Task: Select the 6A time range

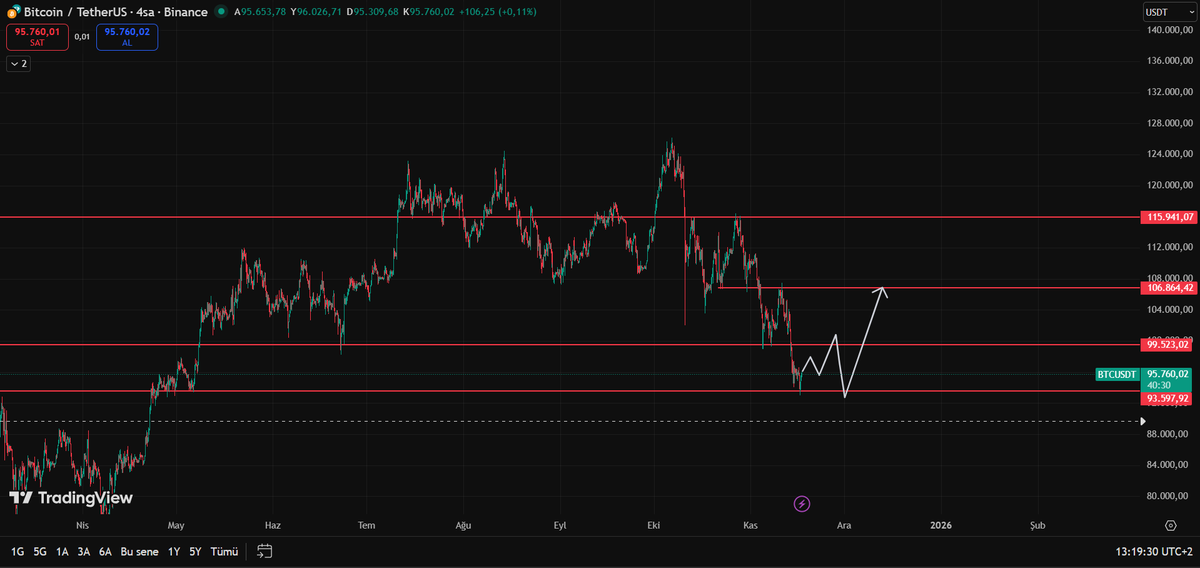Action: [105, 551]
